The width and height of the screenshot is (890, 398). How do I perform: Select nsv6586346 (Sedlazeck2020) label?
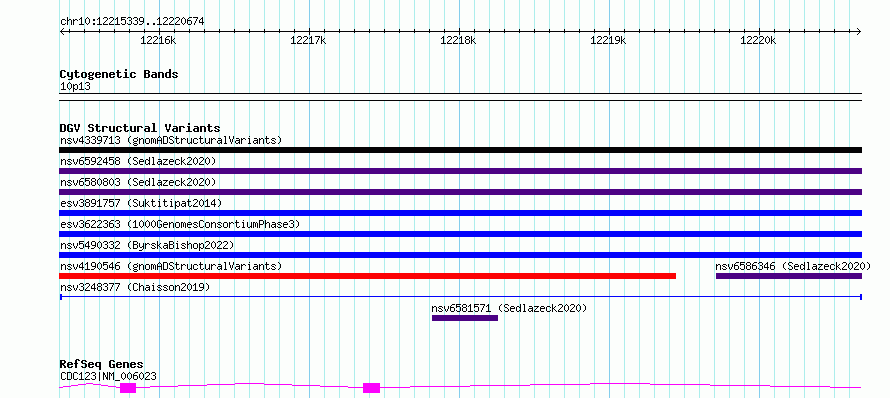click(x=793, y=266)
